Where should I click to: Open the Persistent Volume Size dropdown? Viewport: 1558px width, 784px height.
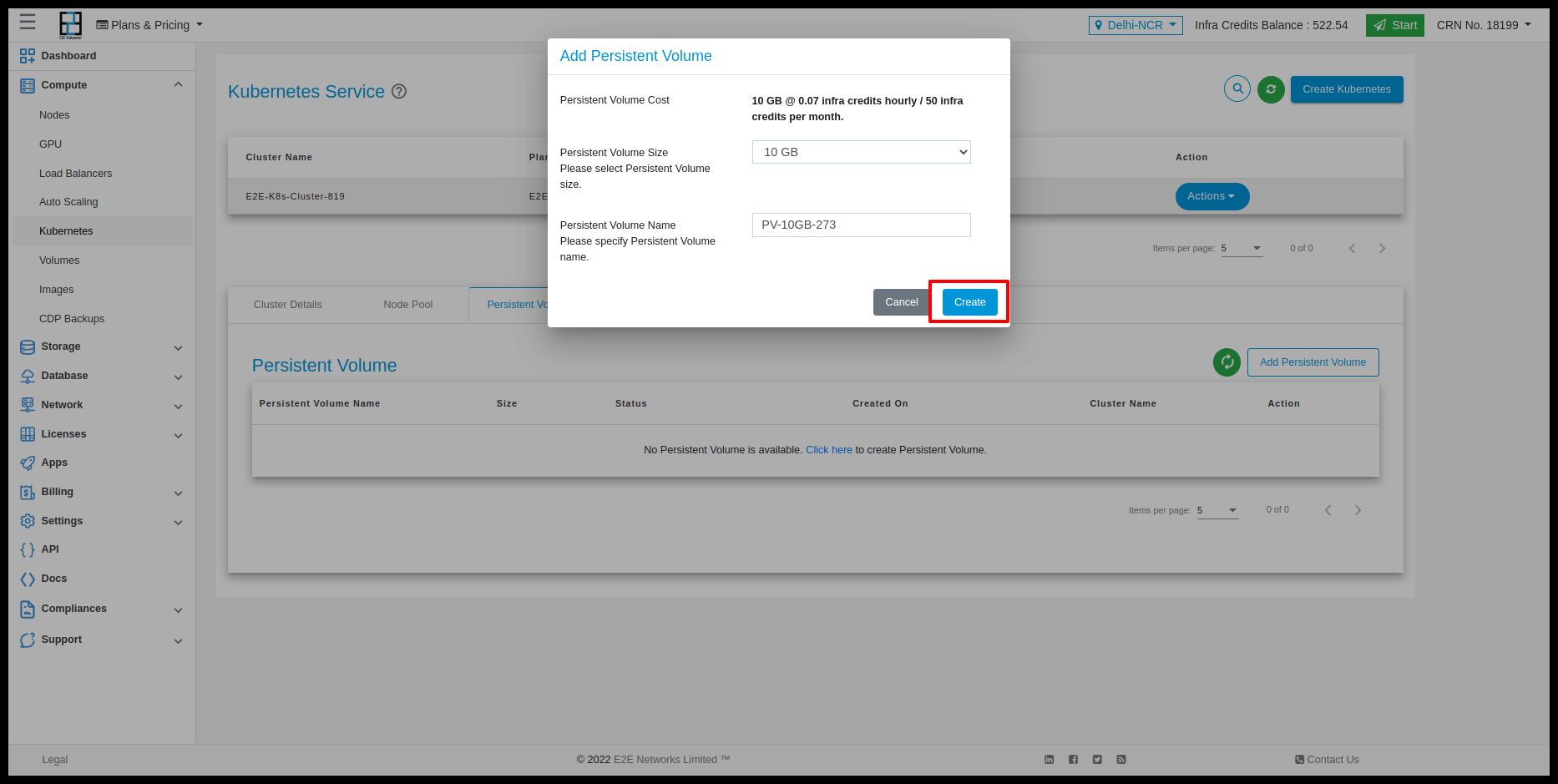click(x=861, y=152)
